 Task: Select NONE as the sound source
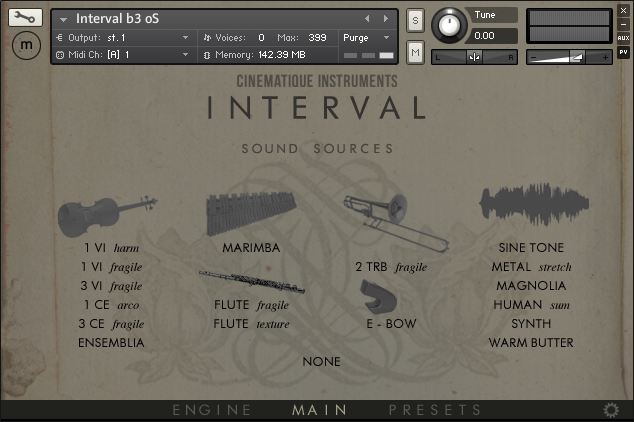click(321, 361)
